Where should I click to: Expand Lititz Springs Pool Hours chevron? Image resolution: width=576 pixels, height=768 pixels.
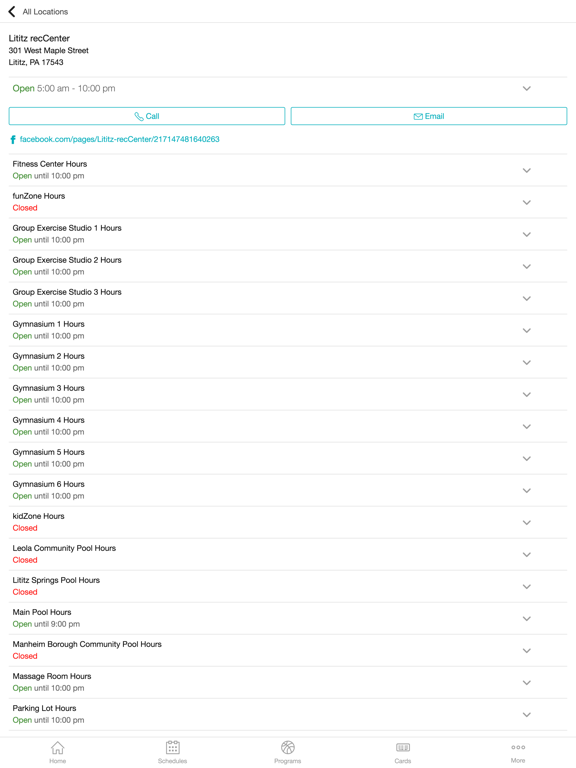pos(527,586)
